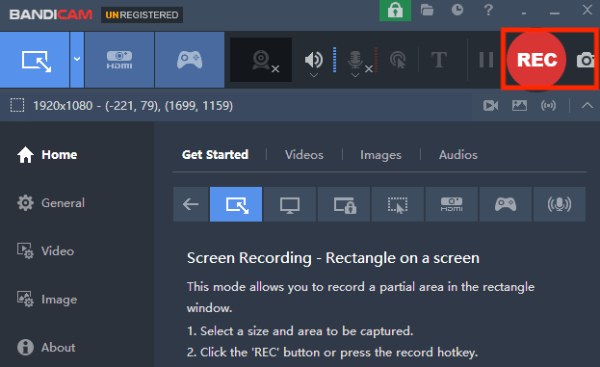Pause the recording
This screenshot has height=367, width=600.
point(486,60)
